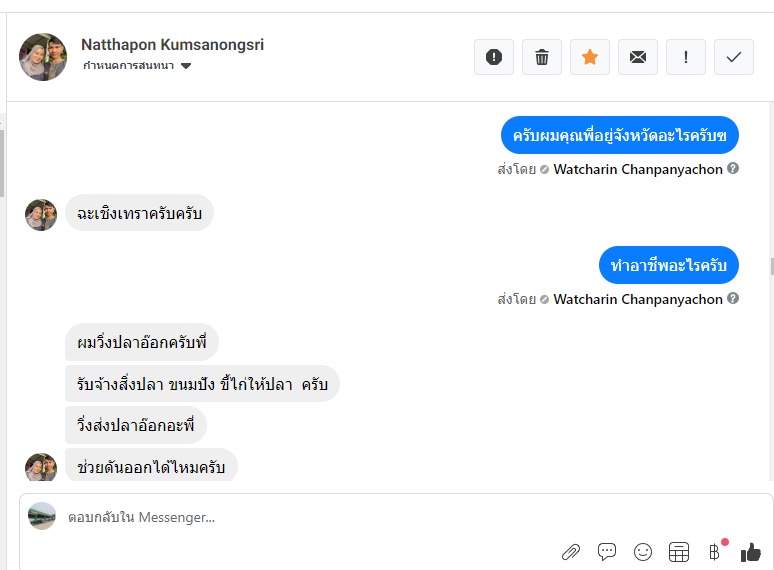Open saved replies speech bubble icon
774x570 pixels.
tap(607, 551)
